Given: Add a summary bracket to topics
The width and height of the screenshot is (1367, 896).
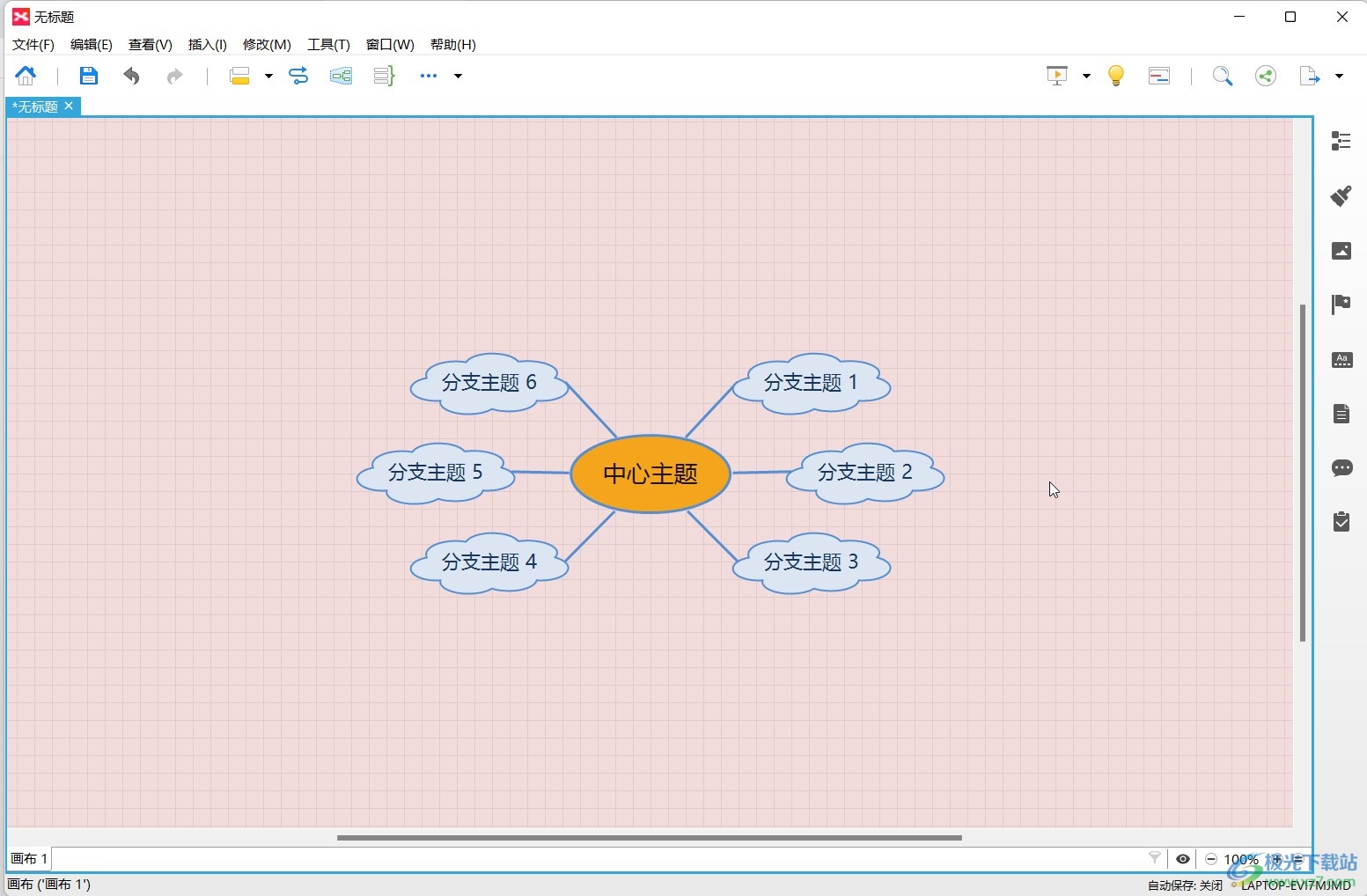Looking at the screenshot, I should tap(384, 76).
